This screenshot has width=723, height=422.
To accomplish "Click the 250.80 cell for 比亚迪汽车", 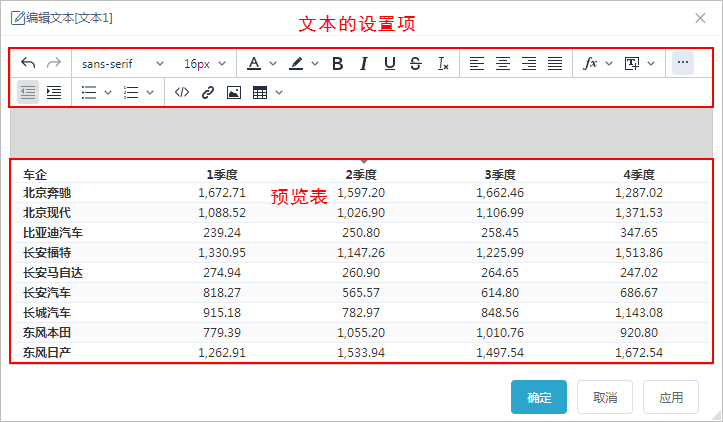I will [361, 232].
